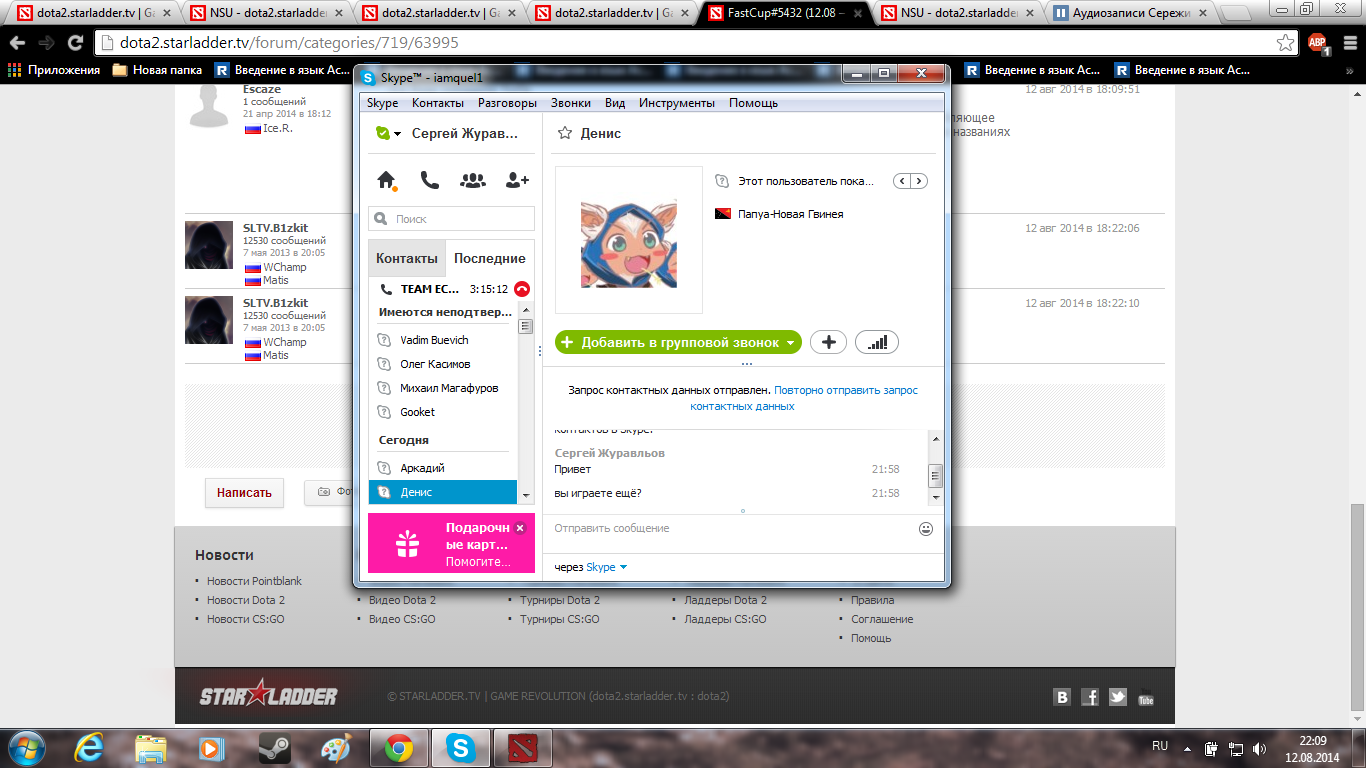
Task: Open the Инструменты menu
Action: tap(677, 103)
